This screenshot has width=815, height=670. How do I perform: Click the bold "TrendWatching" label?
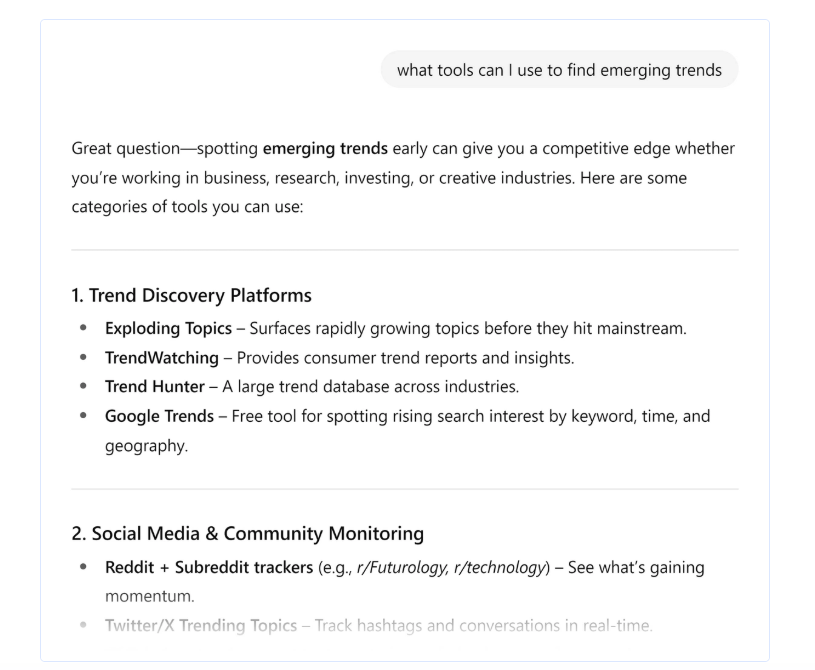tap(162, 358)
